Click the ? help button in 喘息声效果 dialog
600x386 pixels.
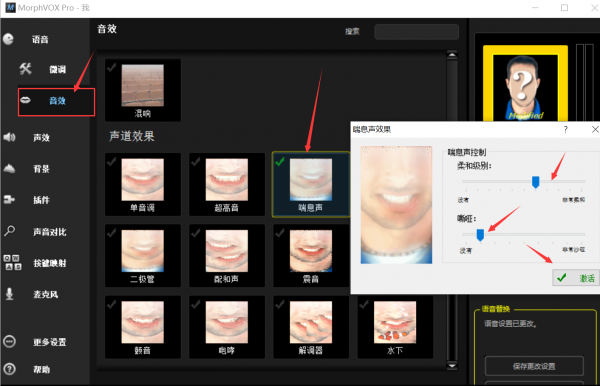[x=566, y=129]
